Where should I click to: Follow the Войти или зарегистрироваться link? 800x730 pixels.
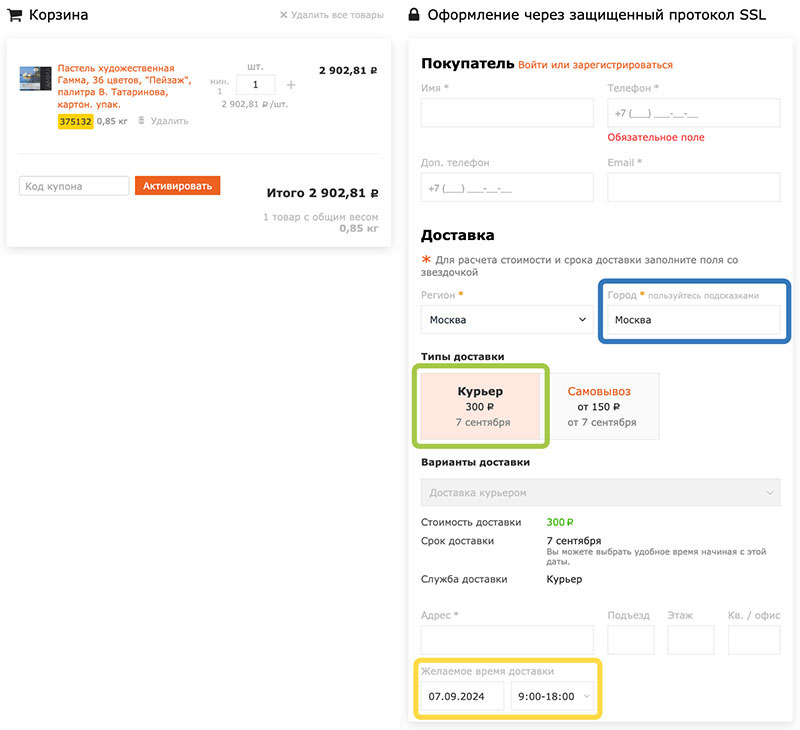(x=595, y=65)
